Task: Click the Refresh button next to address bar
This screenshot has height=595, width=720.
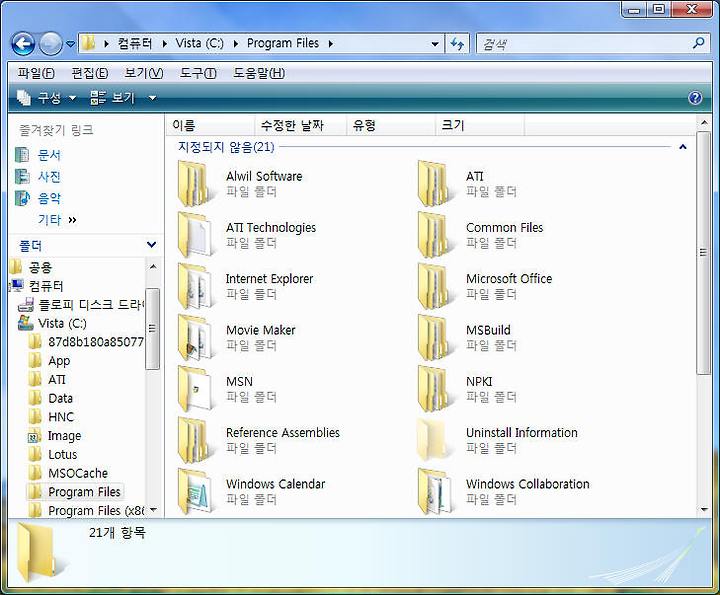Action: click(457, 44)
